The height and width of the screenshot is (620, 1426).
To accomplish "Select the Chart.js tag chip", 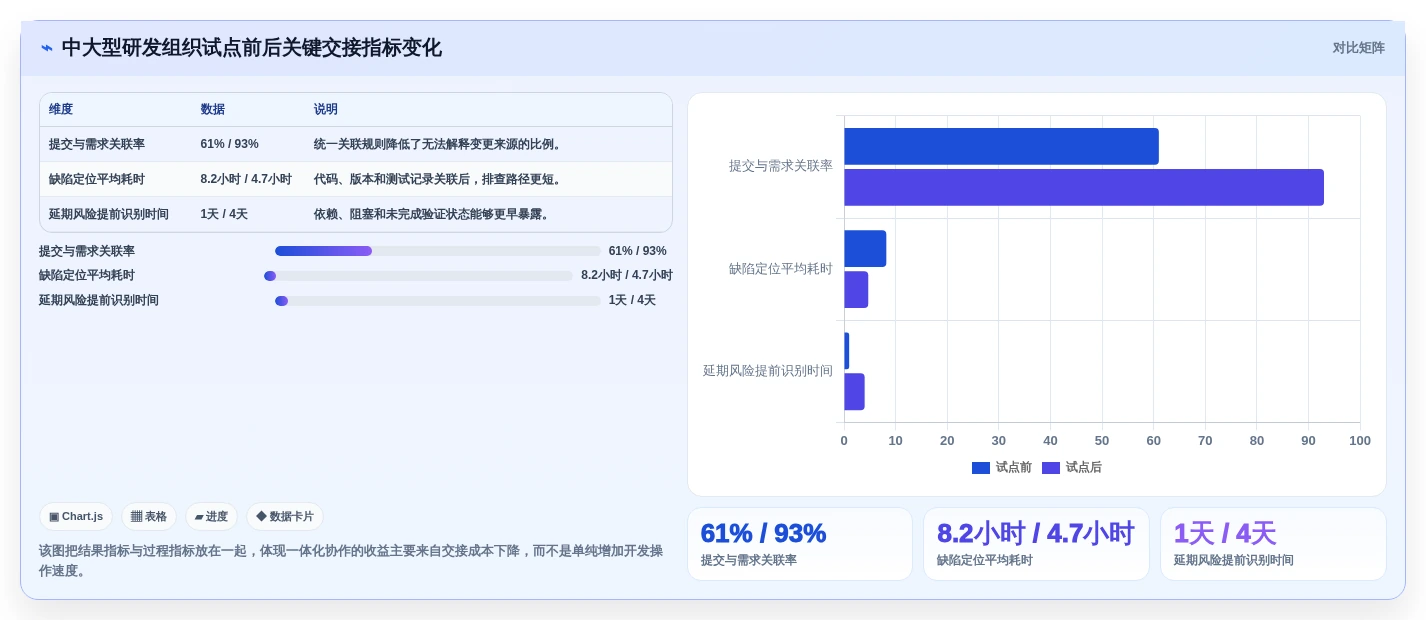I will pos(76,517).
